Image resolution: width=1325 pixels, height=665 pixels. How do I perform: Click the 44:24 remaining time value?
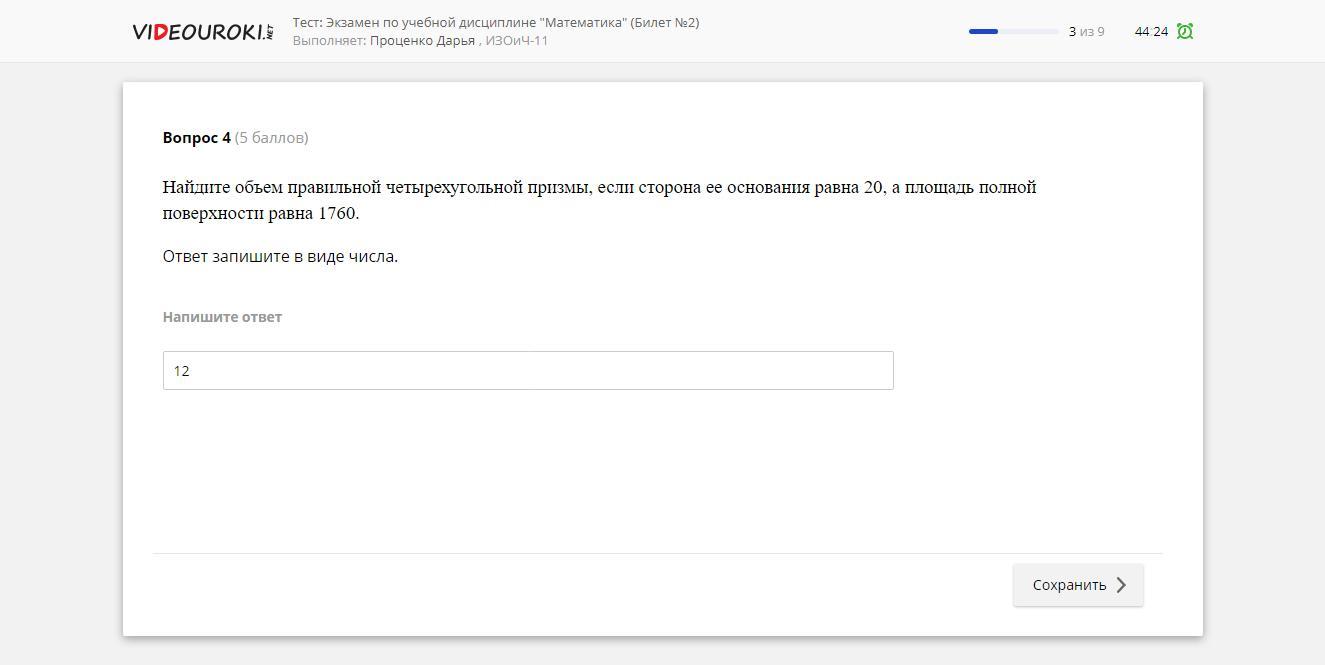1151,31
